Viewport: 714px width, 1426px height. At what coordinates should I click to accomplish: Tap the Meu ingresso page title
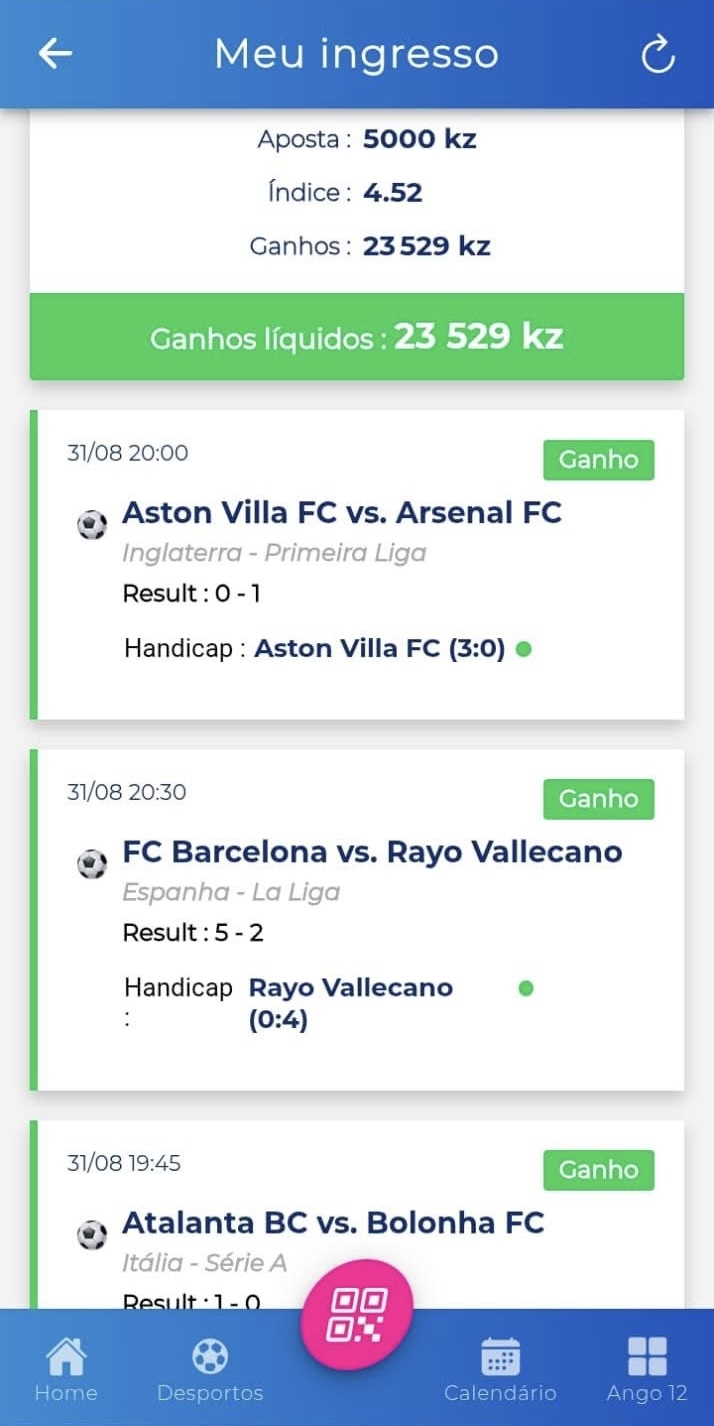click(356, 54)
